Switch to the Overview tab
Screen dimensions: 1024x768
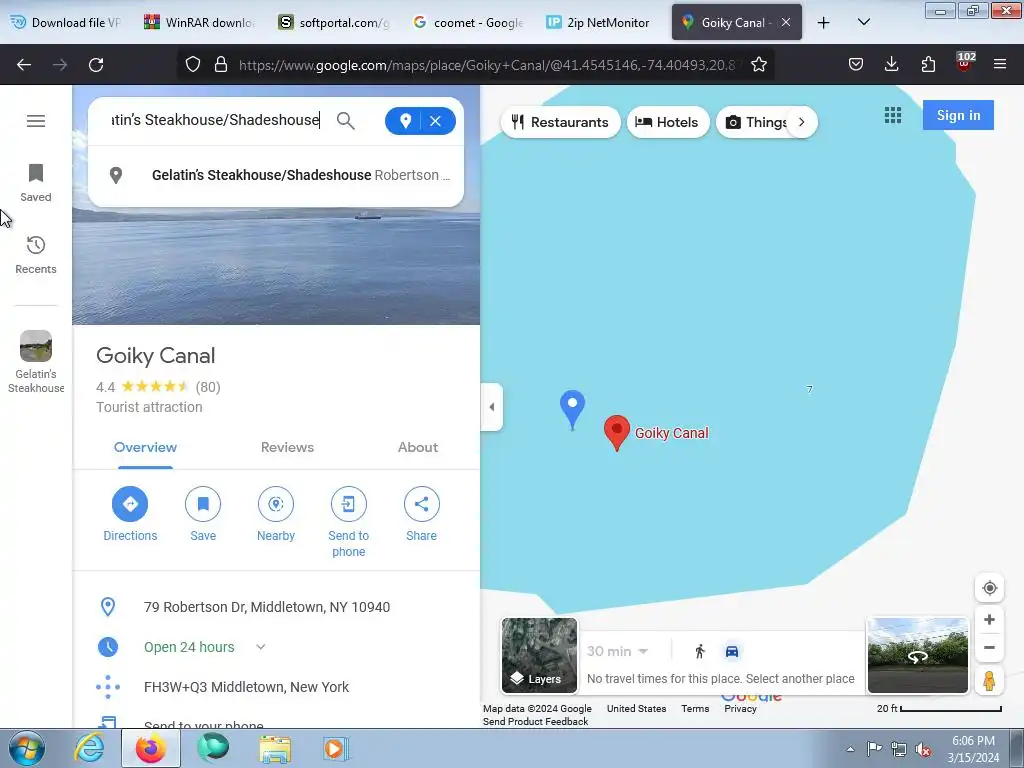[x=145, y=447]
